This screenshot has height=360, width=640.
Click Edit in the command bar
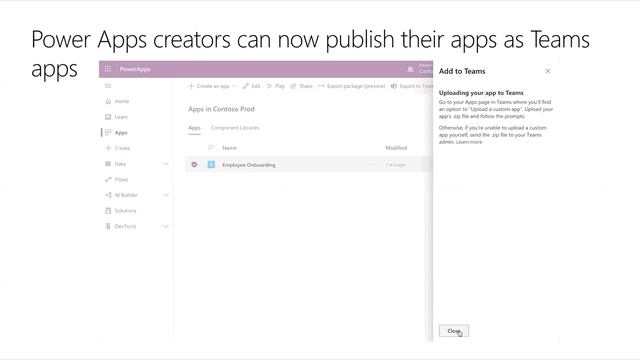point(251,86)
